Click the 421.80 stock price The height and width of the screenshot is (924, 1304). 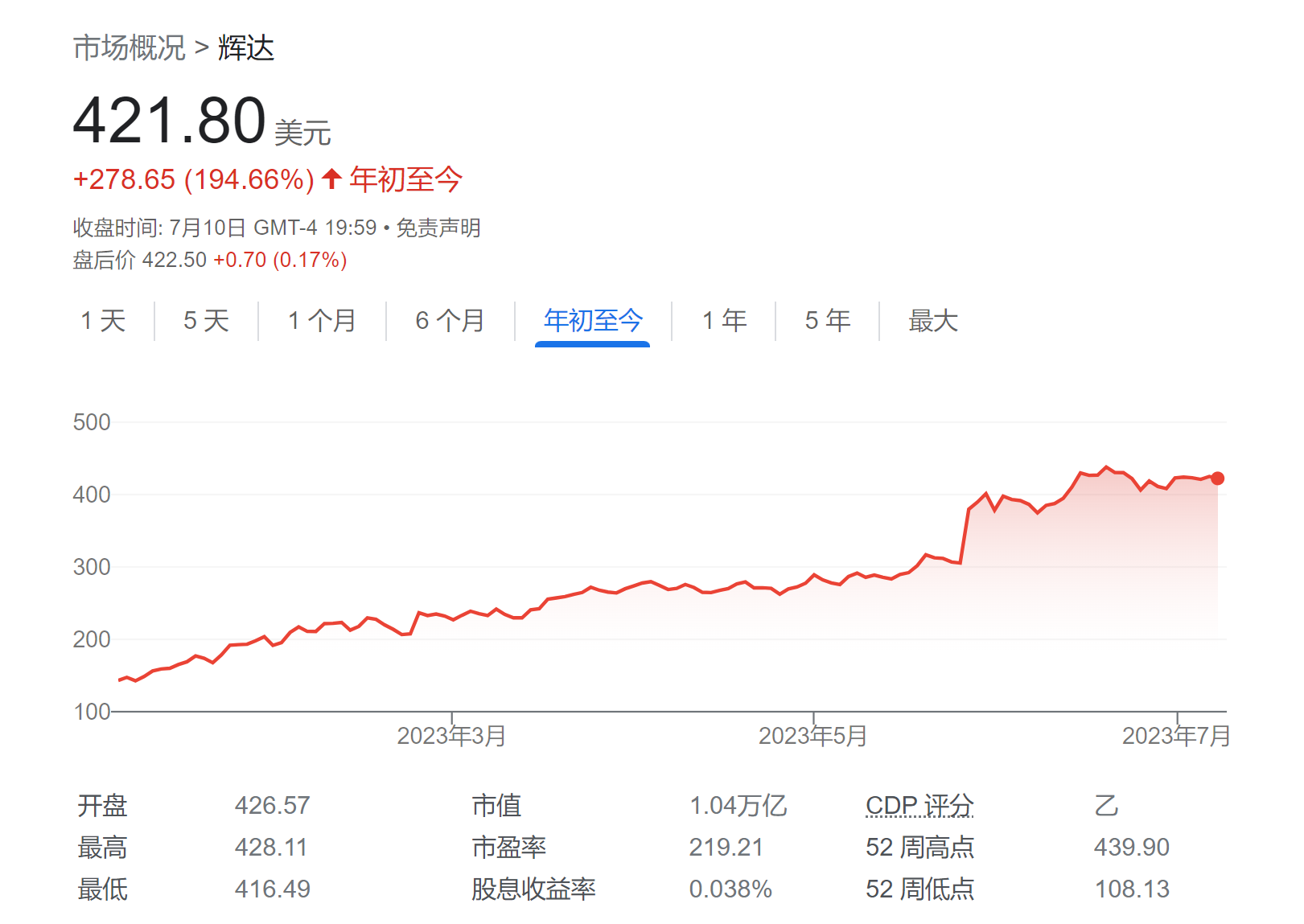(169, 121)
